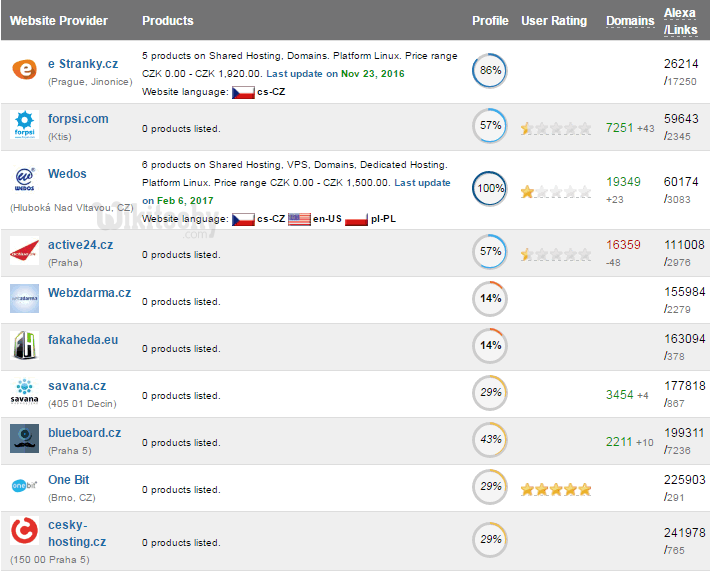Click the cesky-hosting.cz red logo
Image resolution: width=710 pixels, height=572 pixels.
(x=24, y=530)
